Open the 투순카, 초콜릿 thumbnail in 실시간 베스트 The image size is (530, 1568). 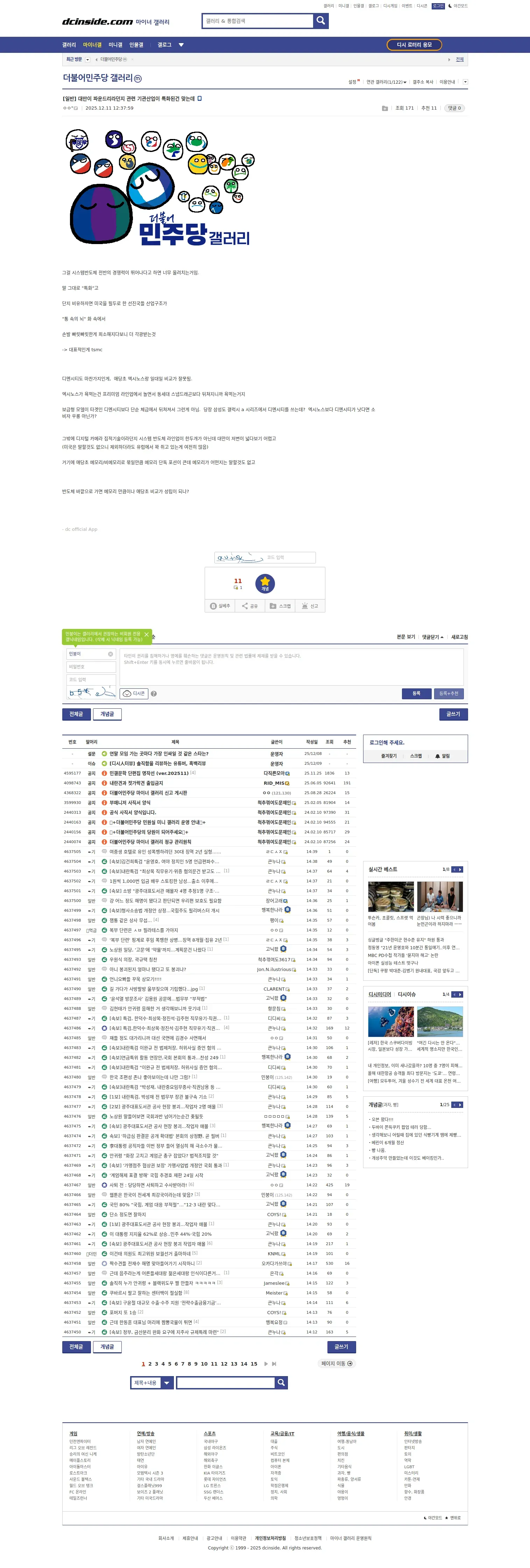[x=391, y=897]
